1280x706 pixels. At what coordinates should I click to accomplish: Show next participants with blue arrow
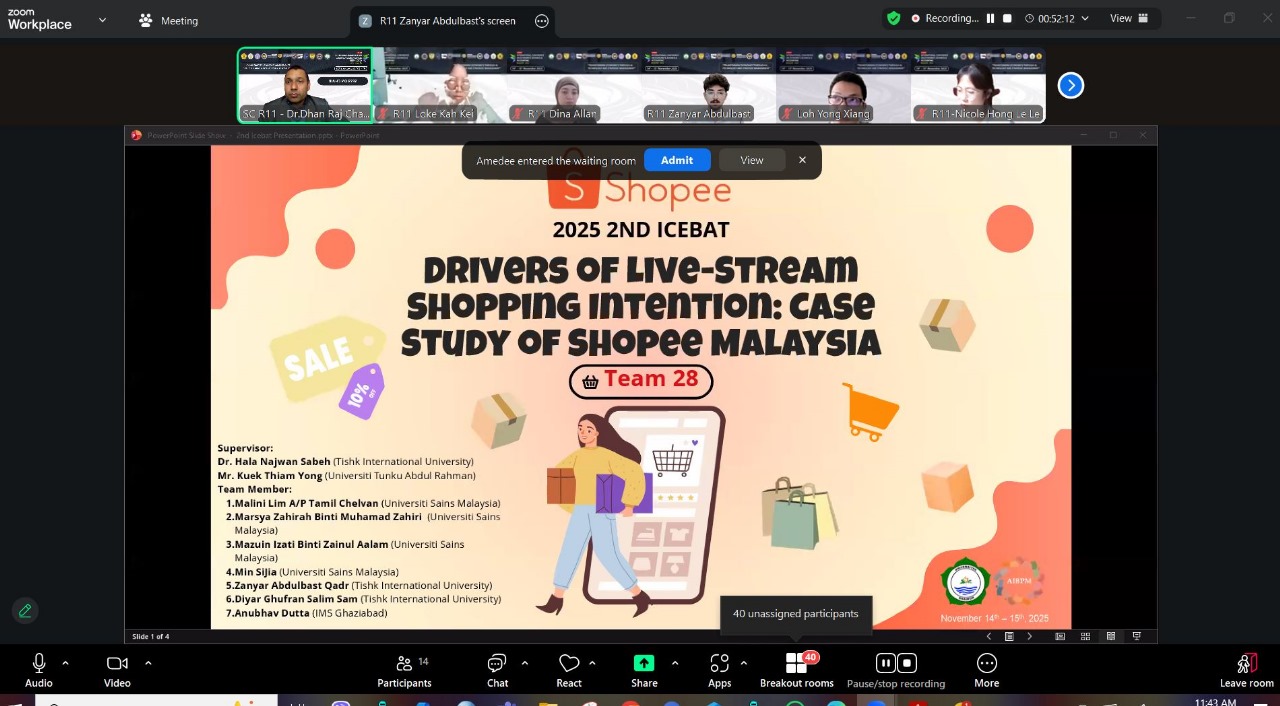coord(1070,86)
